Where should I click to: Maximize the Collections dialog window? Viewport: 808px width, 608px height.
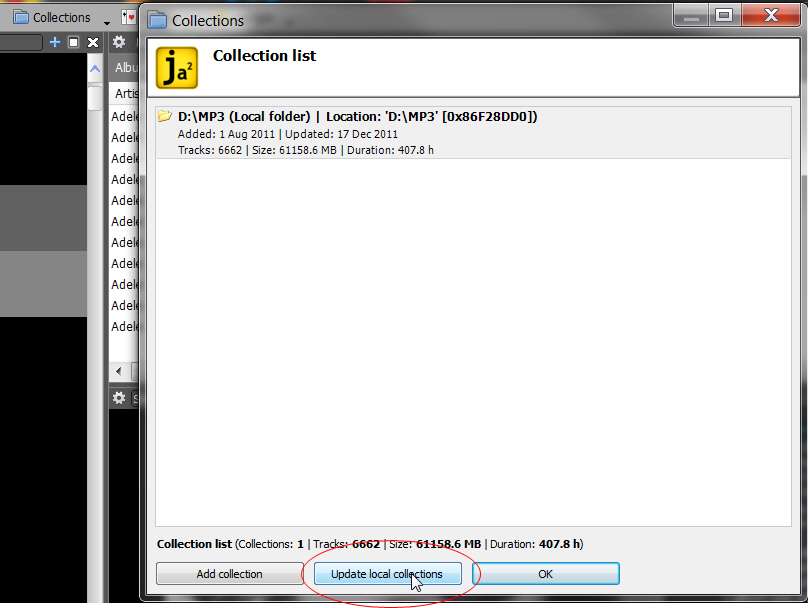coord(723,15)
